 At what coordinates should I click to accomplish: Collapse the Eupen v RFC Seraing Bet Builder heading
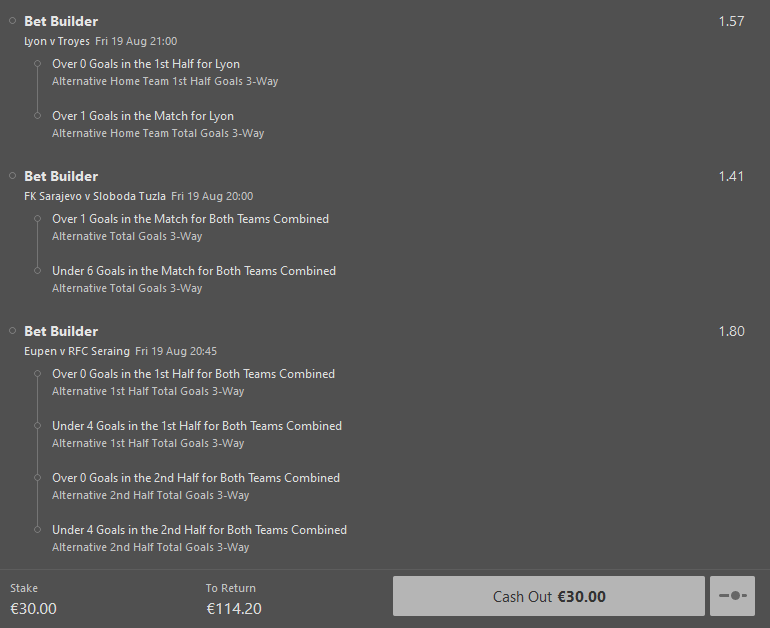(61, 331)
